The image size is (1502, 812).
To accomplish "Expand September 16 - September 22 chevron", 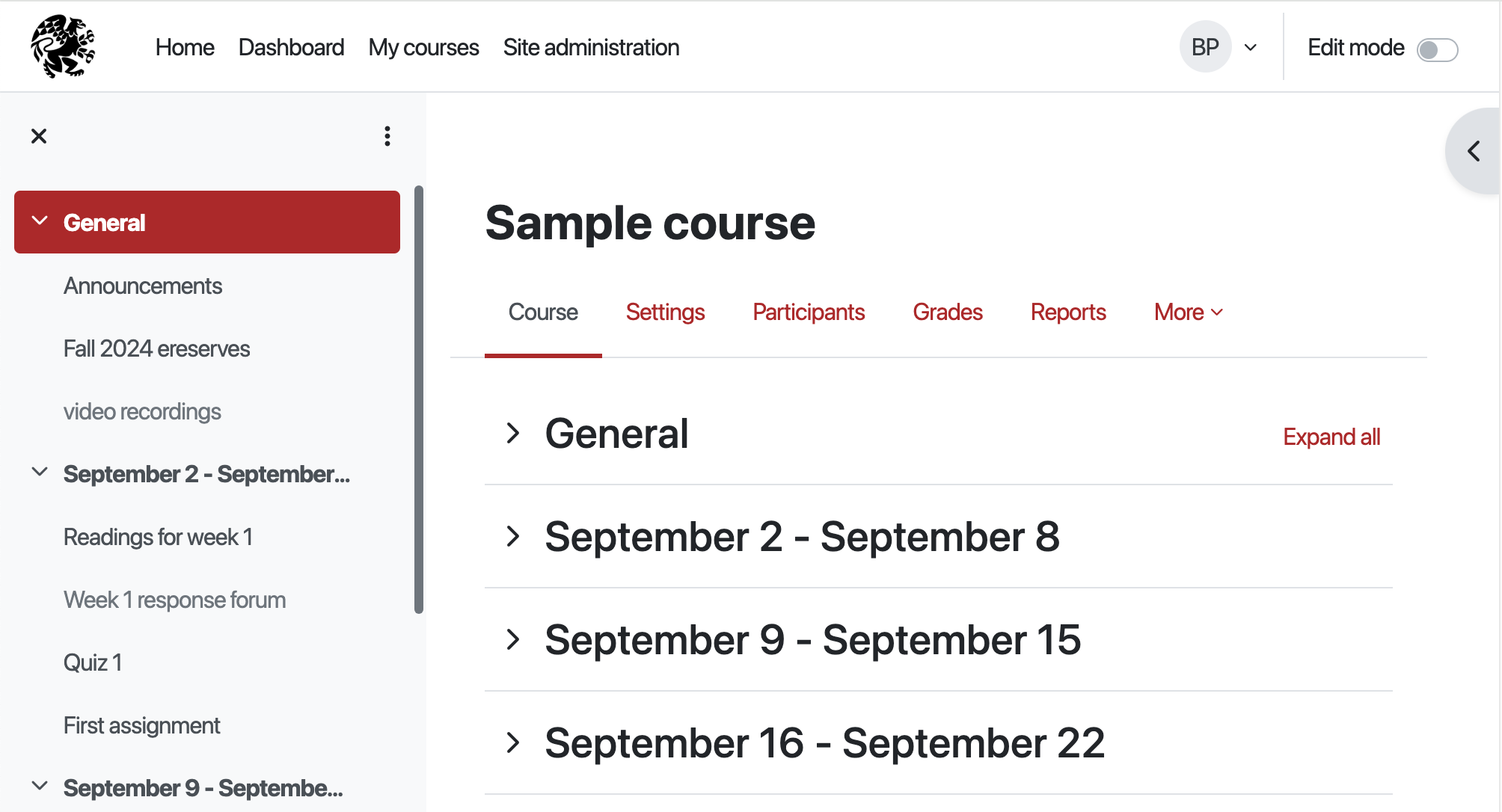I will (x=513, y=742).
